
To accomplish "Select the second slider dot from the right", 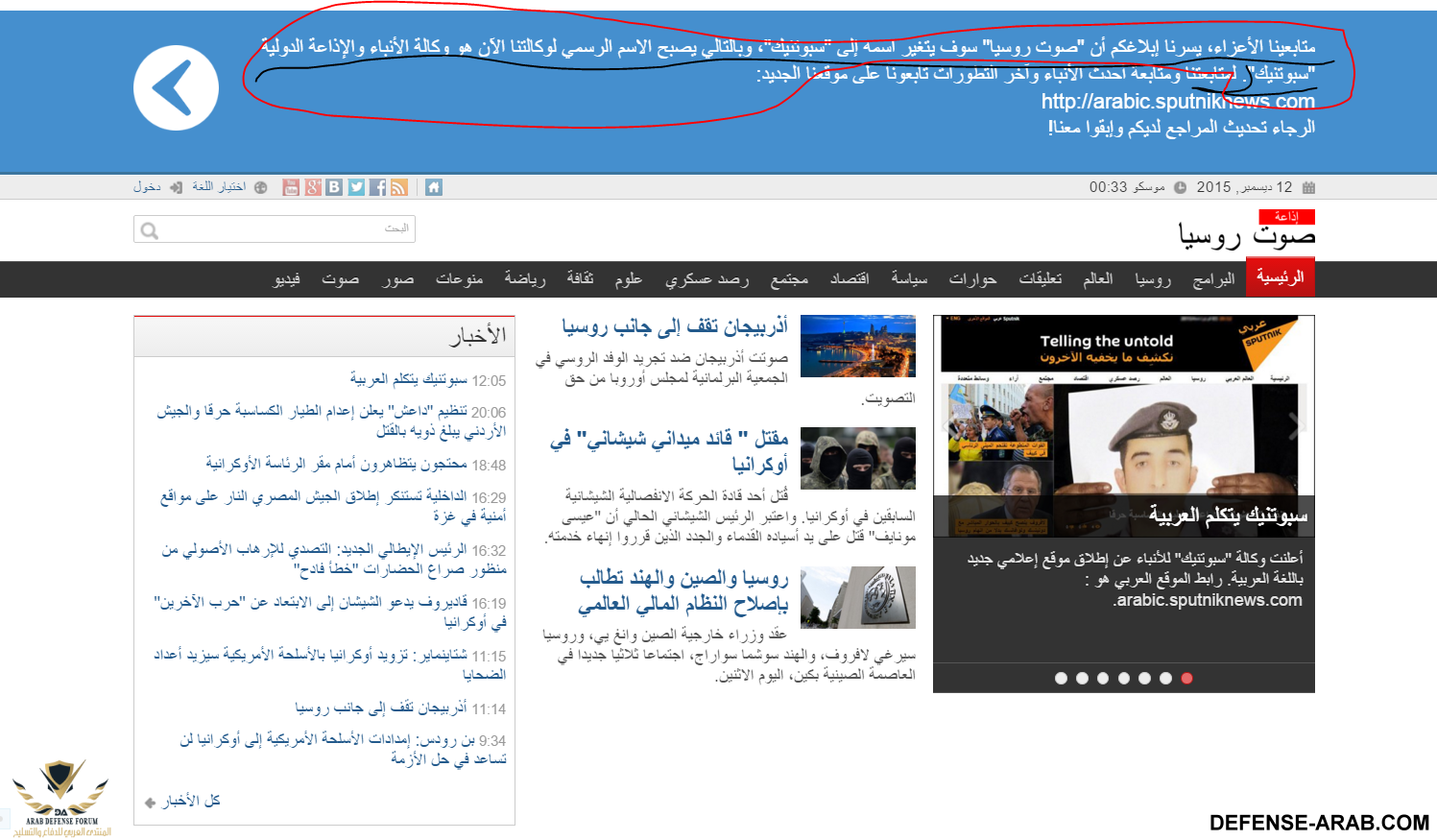I will click(x=1165, y=678).
